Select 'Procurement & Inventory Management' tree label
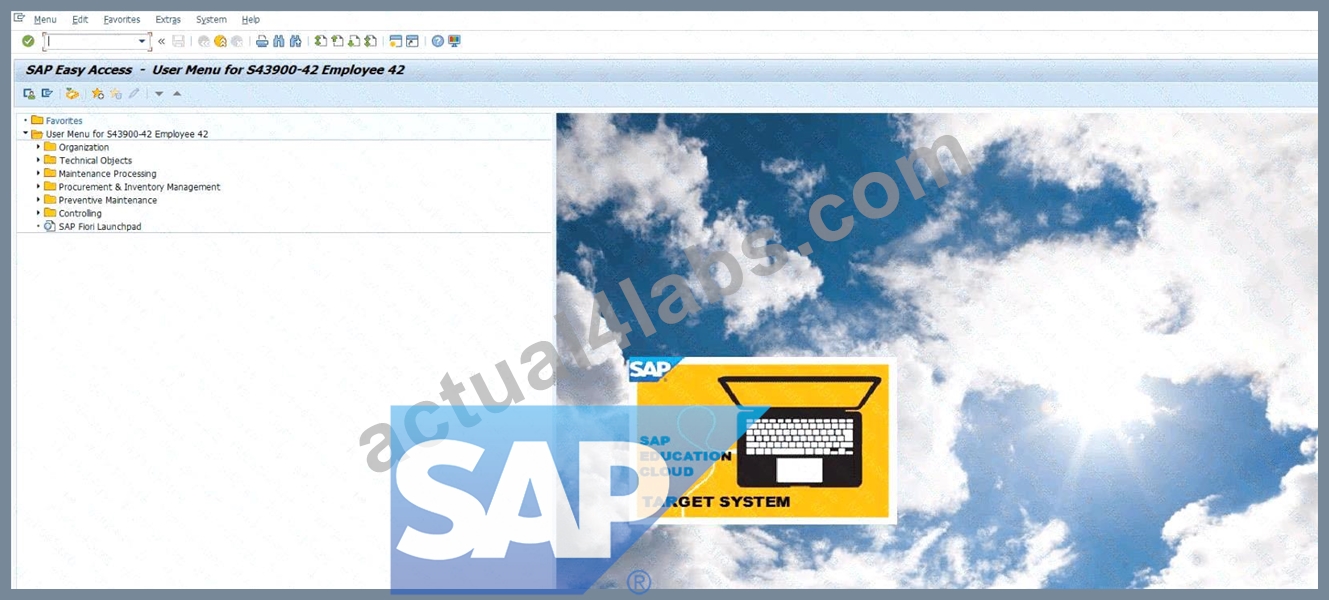The width and height of the screenshot is (1329, 600). click(x=140, y=187)
